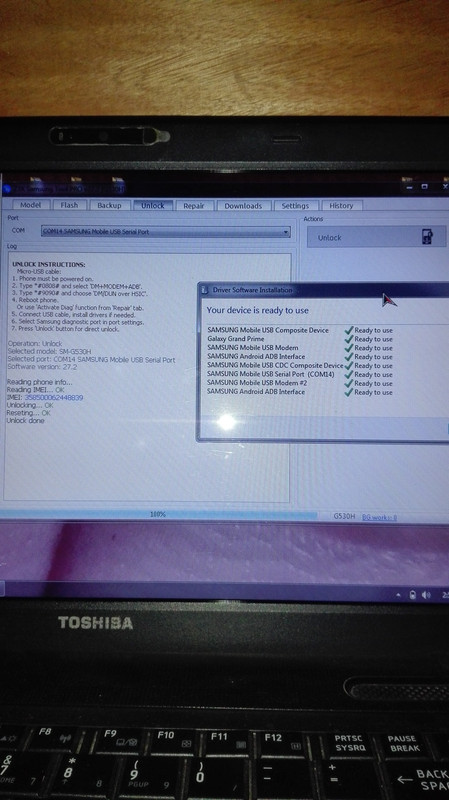Click checkmark next to USB Serial Port (COM14)
The image size is (449, 800).
349,374
